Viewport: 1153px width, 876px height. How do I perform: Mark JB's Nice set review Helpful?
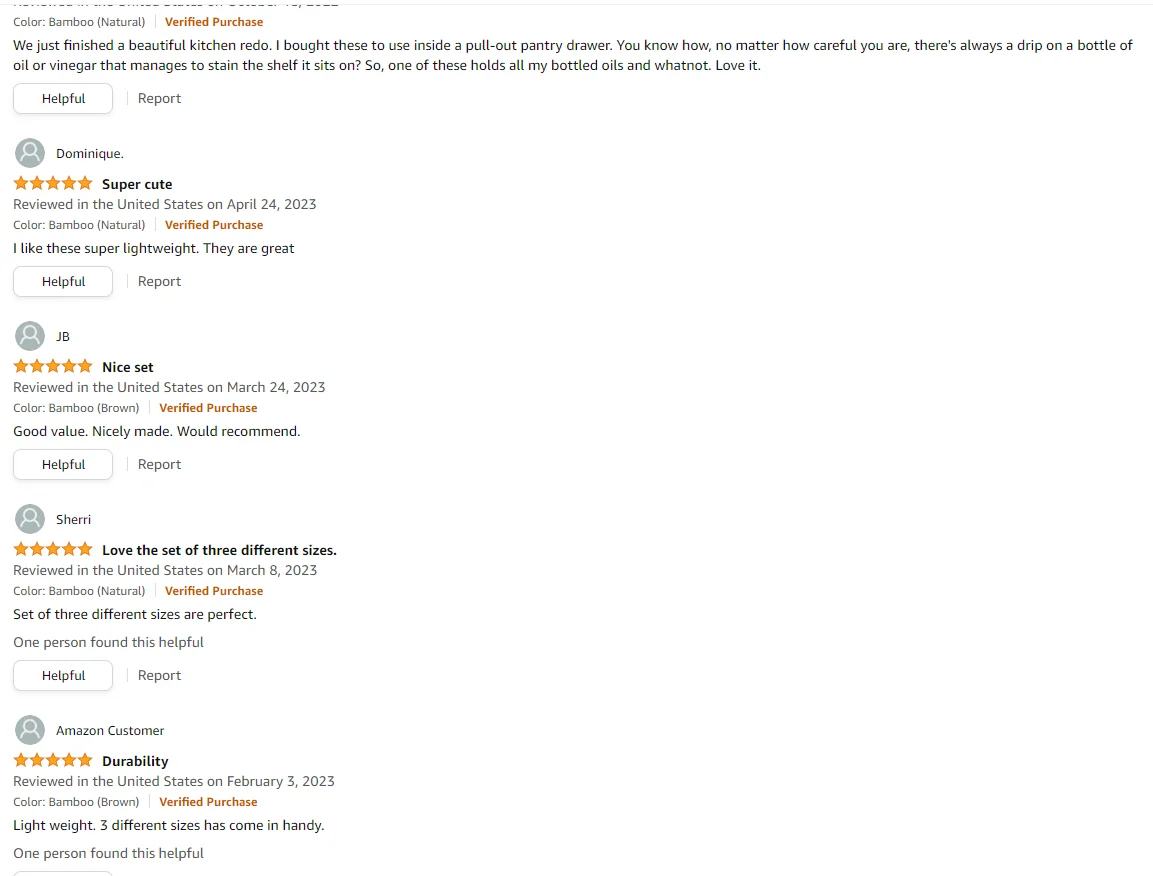click(x=63, y=465)
